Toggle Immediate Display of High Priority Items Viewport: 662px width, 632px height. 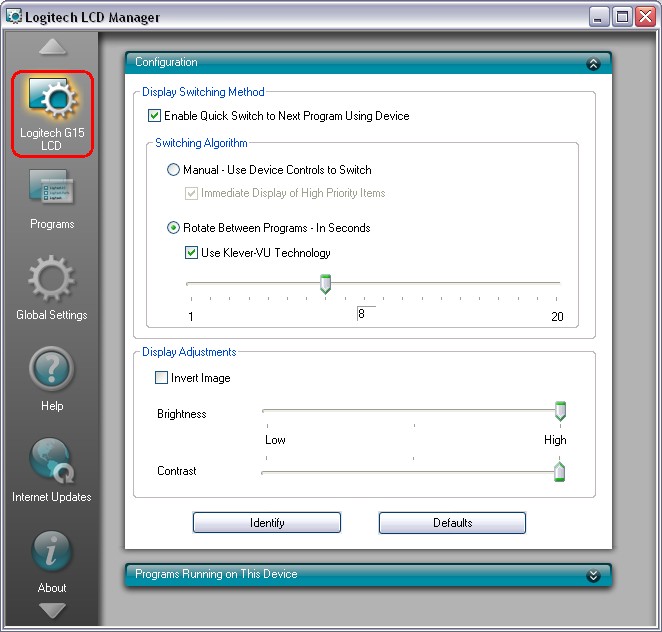191,193
